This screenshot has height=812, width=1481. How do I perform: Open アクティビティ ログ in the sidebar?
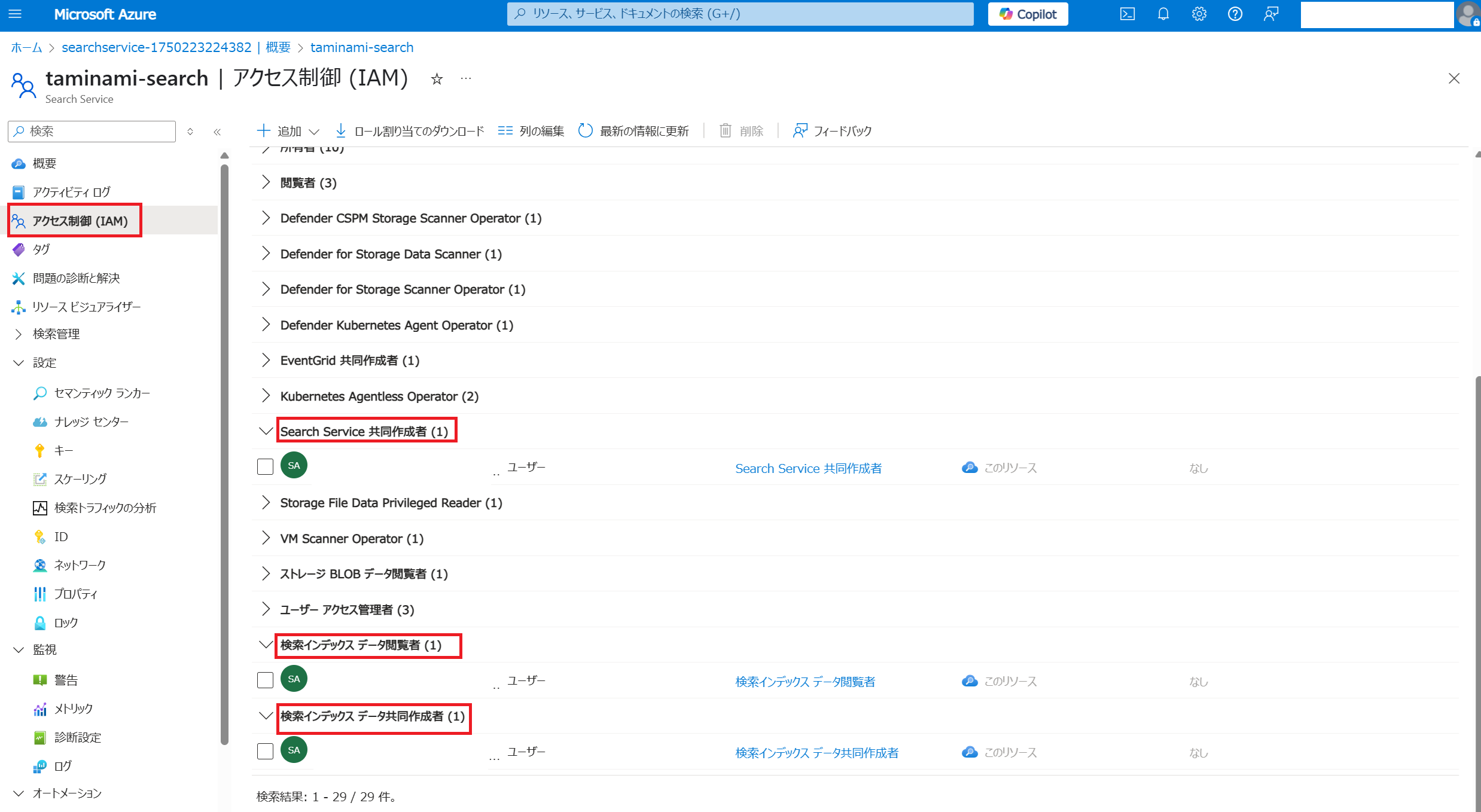pyautogui.click(x=71, y=192)
